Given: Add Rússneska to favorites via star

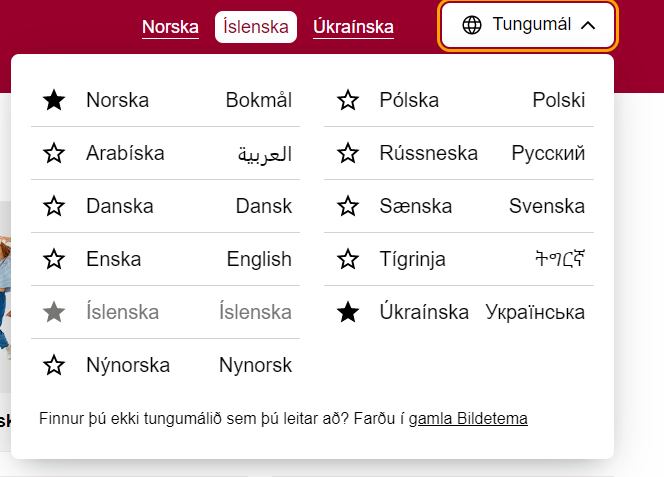Looking at the screenshot, I should 348,153.
